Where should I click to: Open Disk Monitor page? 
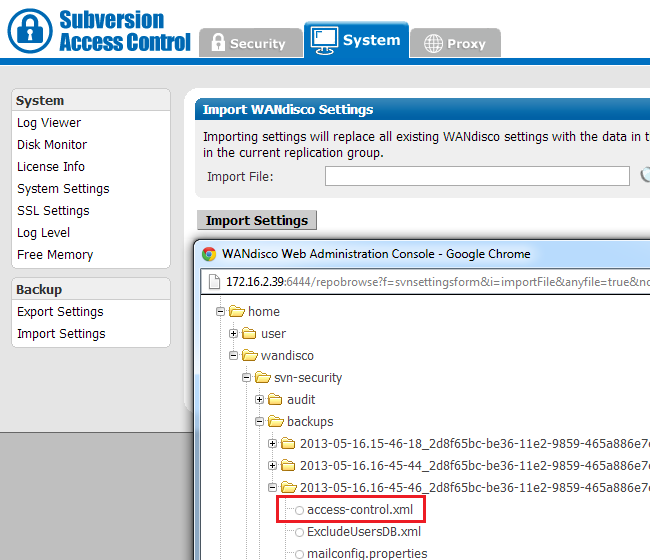click(52, 145)
